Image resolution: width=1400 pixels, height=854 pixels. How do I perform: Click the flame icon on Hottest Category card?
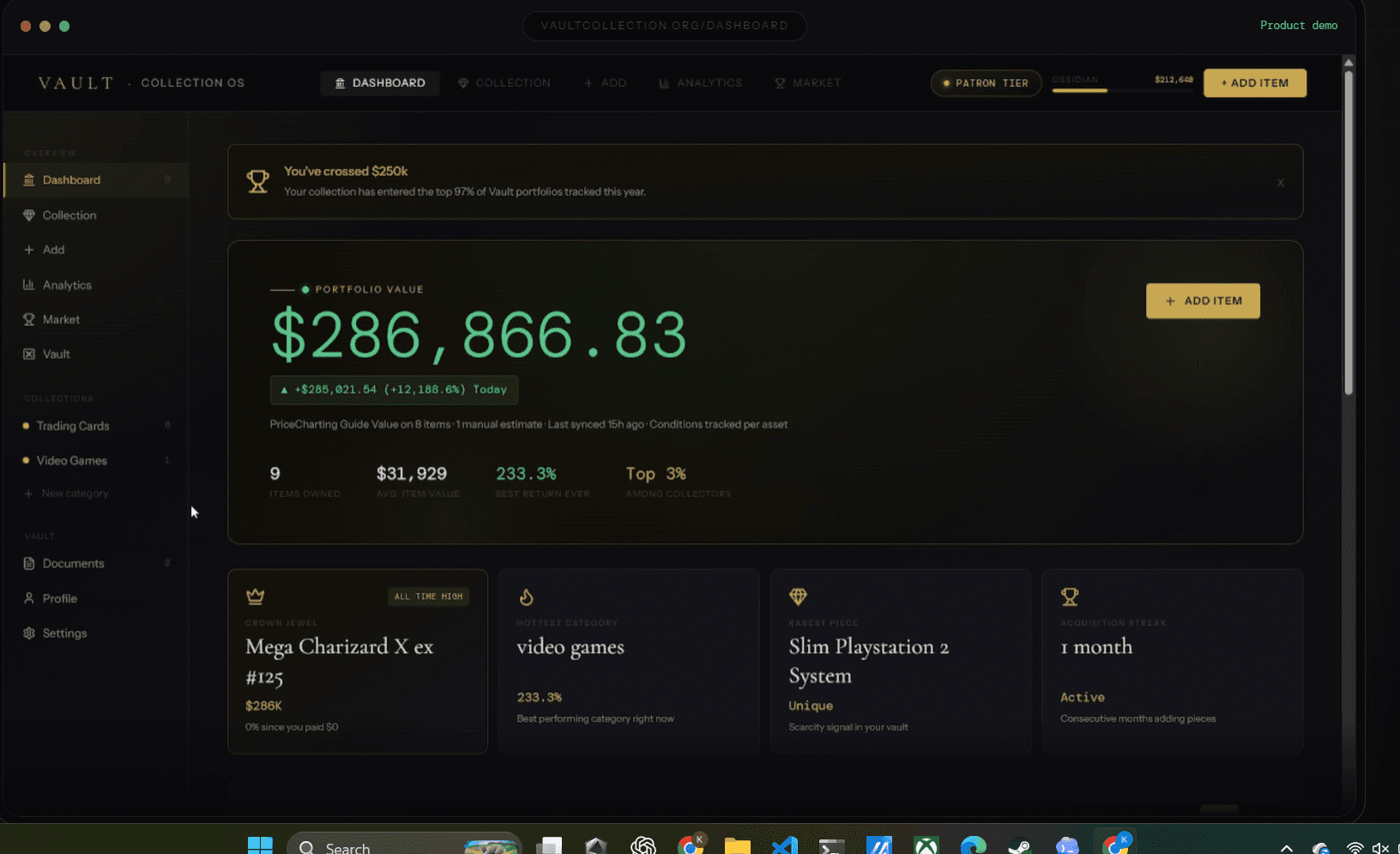[527, 597]
